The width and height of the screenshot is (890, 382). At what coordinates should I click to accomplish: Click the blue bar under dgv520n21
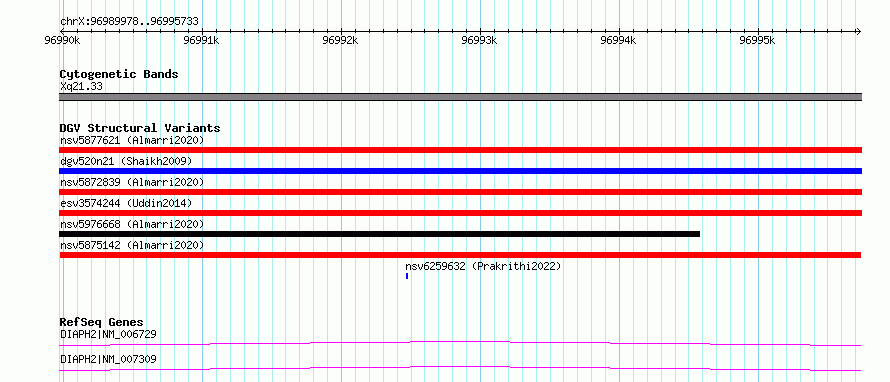point(460,171)
